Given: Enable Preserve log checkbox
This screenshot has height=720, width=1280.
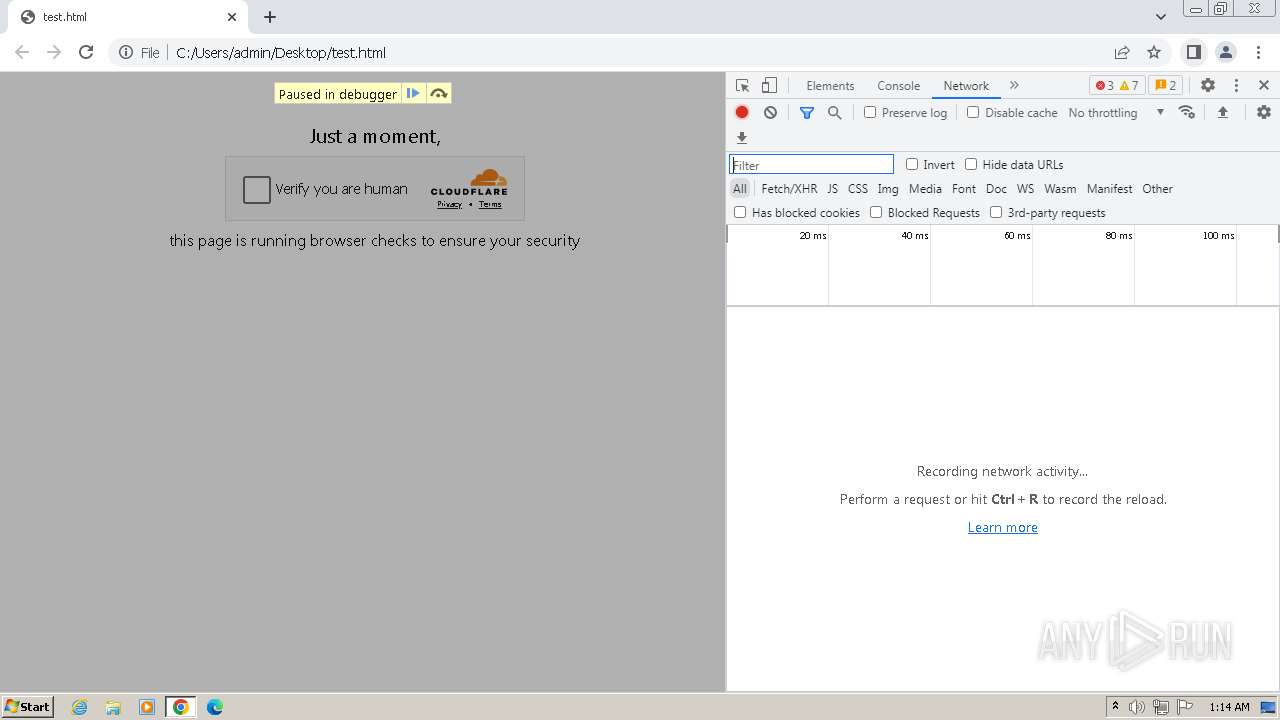Looking at the screenshot, I should 870,112.
